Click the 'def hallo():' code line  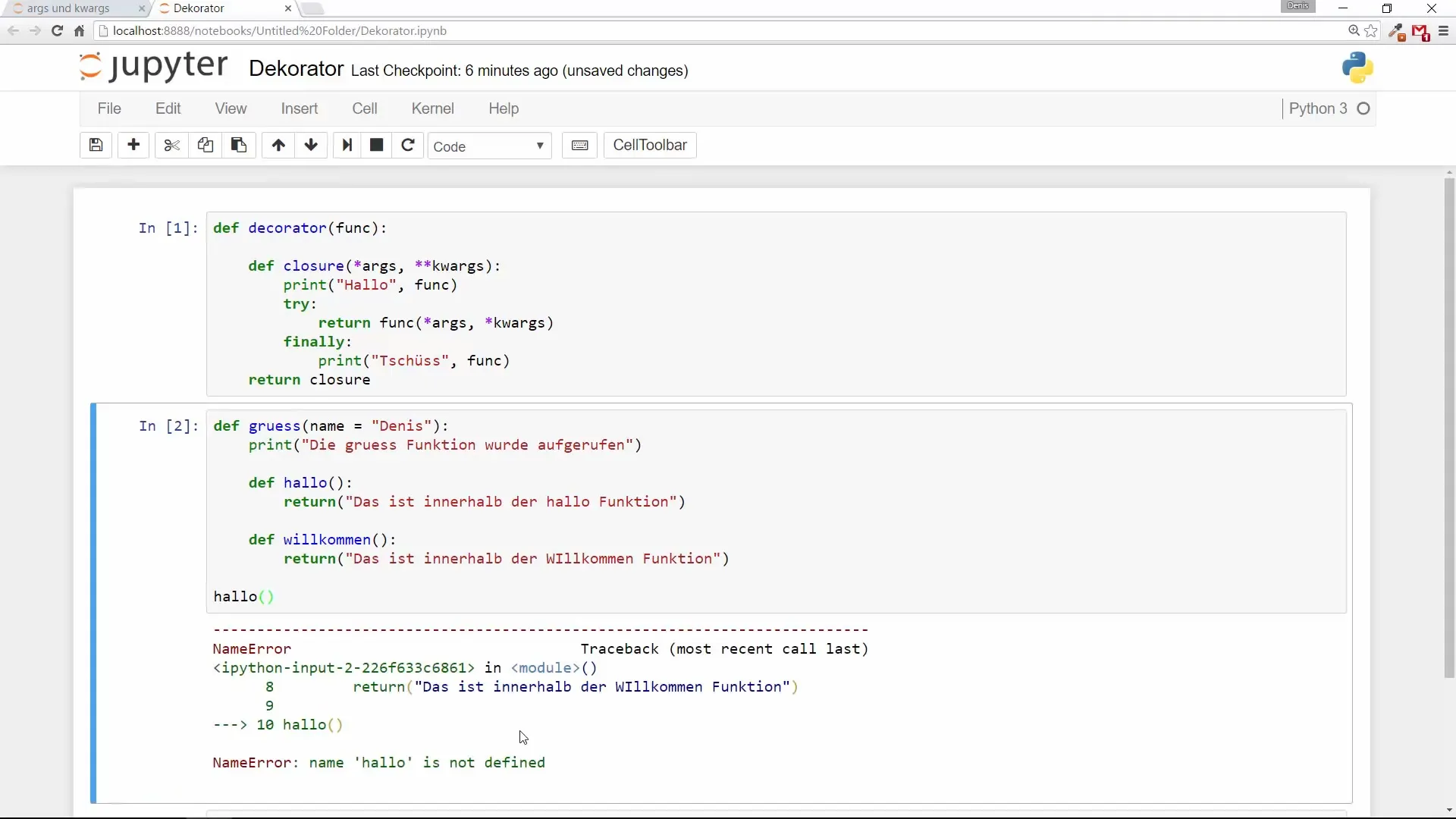(300, 483)
